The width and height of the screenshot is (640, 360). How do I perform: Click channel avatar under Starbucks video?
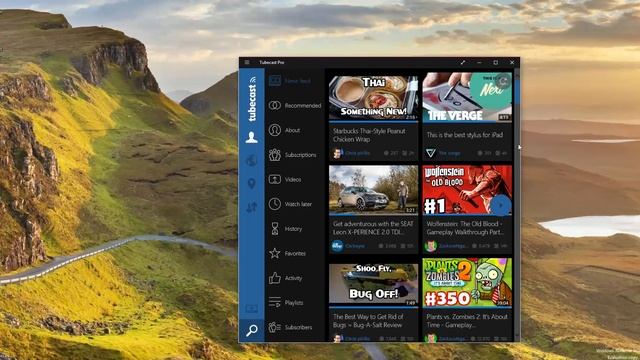pyautogui.click(x=337, y=153)
